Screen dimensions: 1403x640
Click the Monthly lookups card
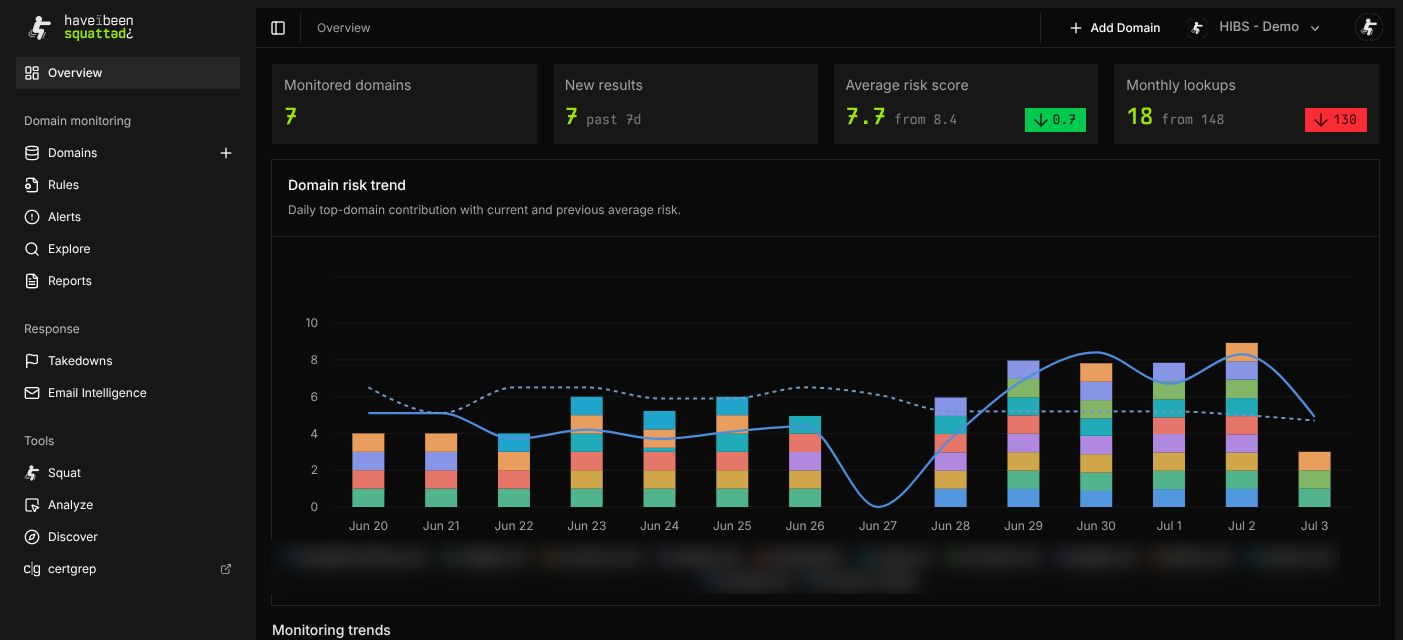[x=1246, y=104]
